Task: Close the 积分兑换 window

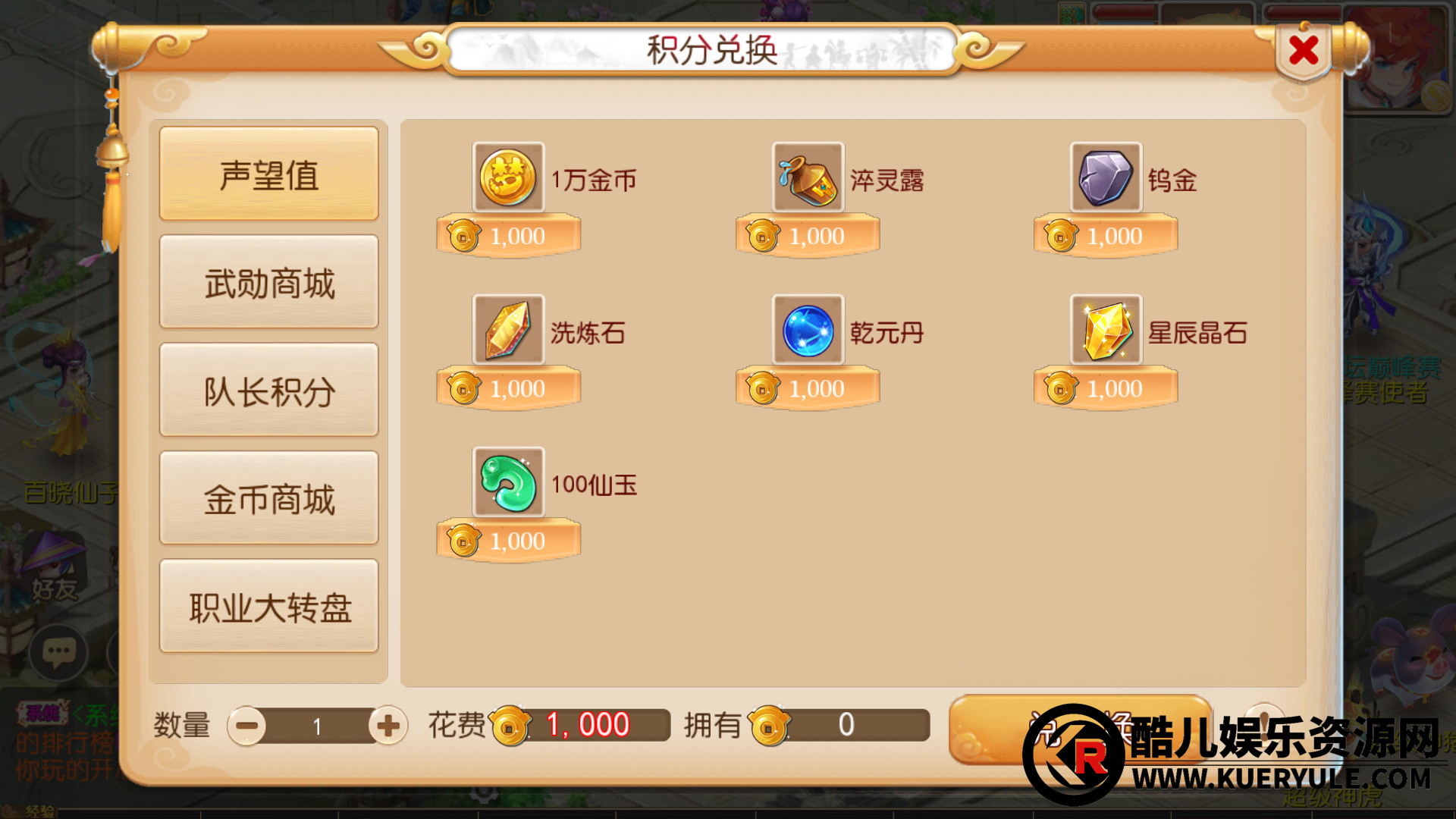Action: tap(1303, 50)
